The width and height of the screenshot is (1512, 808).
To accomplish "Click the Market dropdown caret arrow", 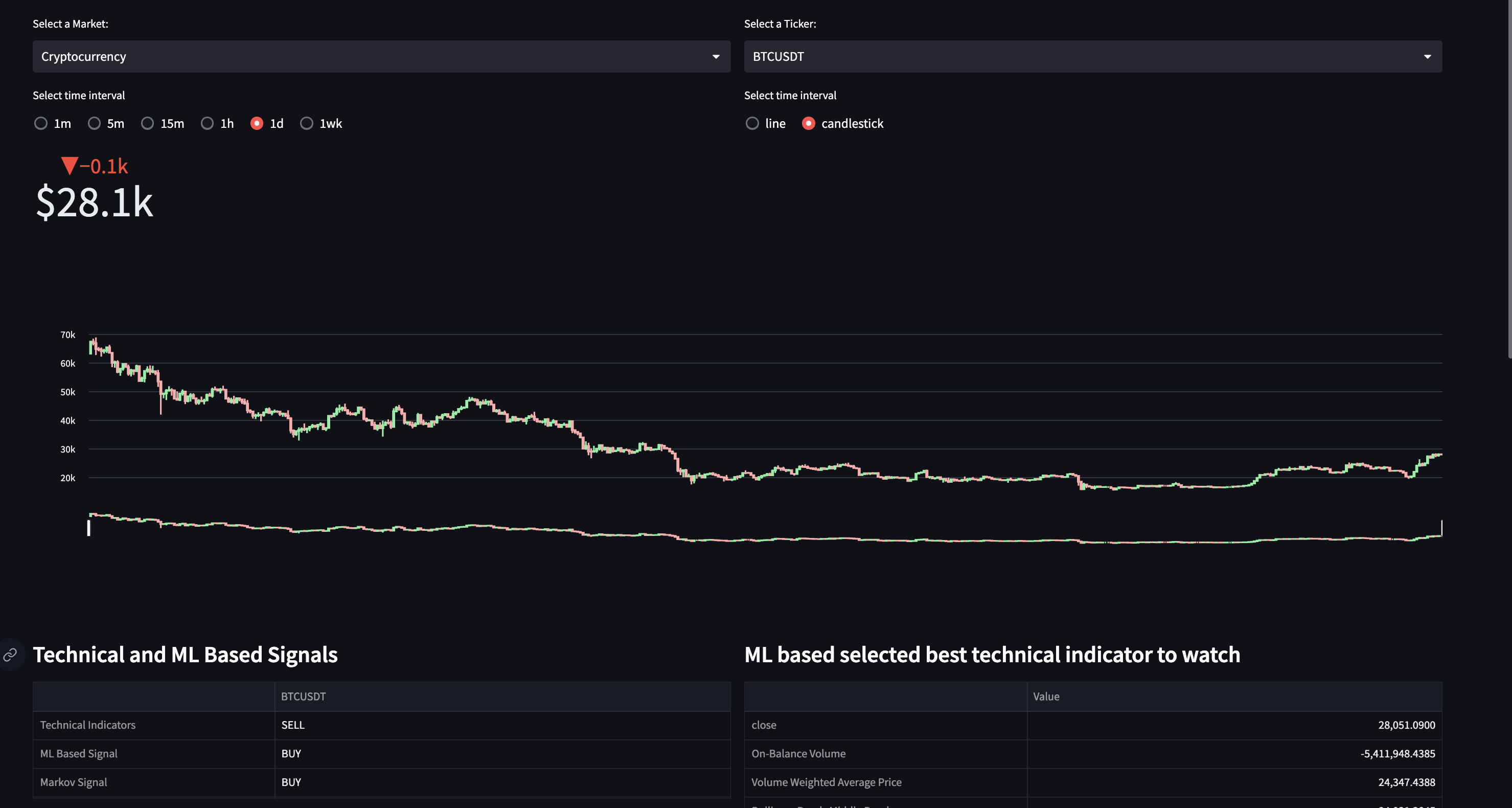I will coord(716,57).
